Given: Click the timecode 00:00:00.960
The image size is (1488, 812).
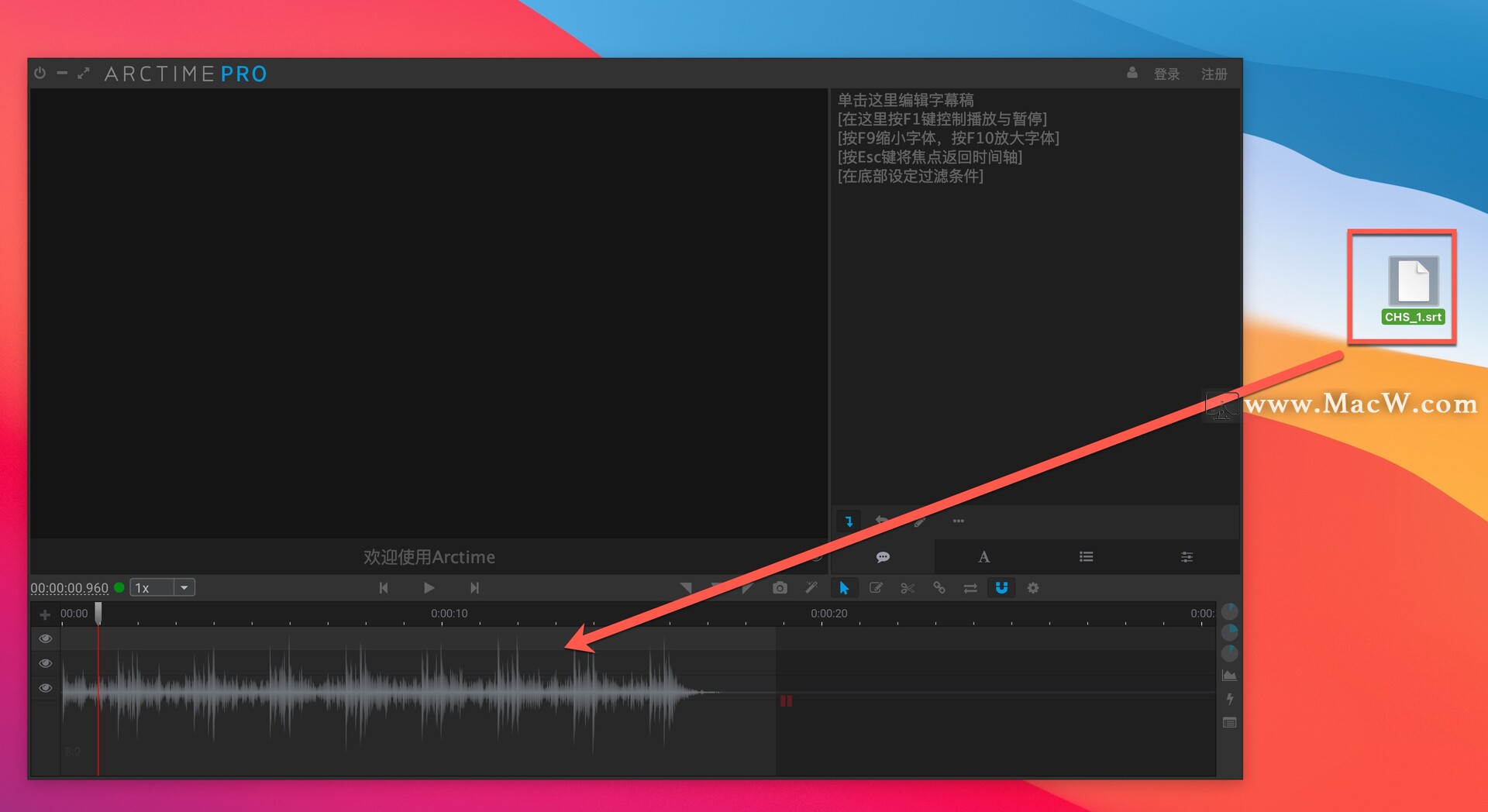Looking at the screenshot, I should 70,588.
